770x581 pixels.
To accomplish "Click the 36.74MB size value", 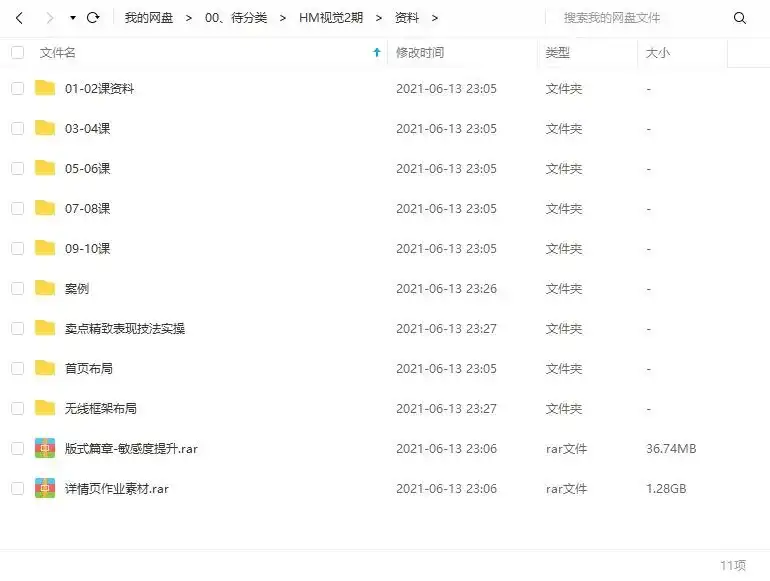I will (671, 449).
